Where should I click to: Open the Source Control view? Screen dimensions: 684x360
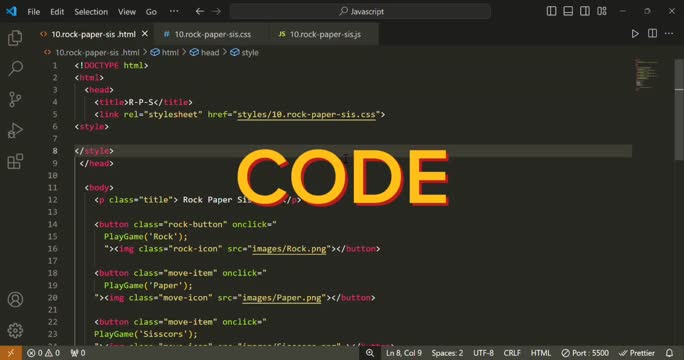tap(15, 99)
